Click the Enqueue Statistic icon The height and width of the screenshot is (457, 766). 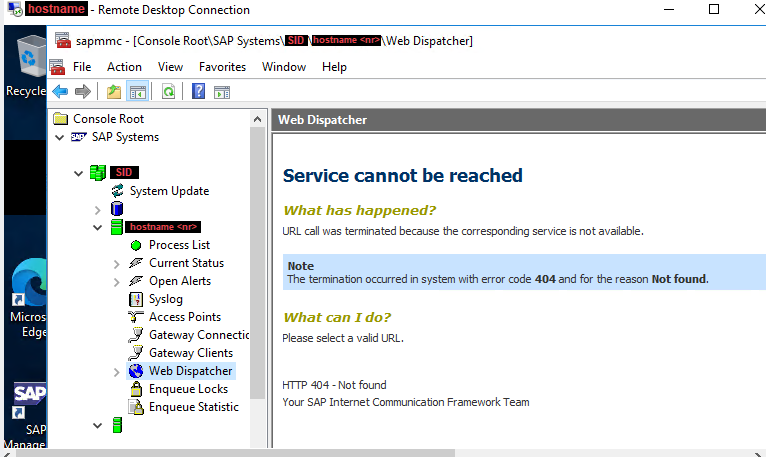click(136, 407)
